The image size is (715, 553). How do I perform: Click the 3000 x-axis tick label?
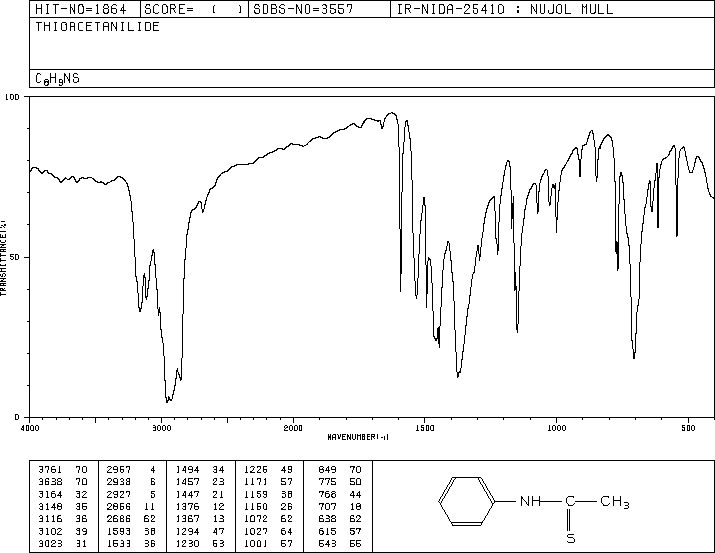click(161, 428)
